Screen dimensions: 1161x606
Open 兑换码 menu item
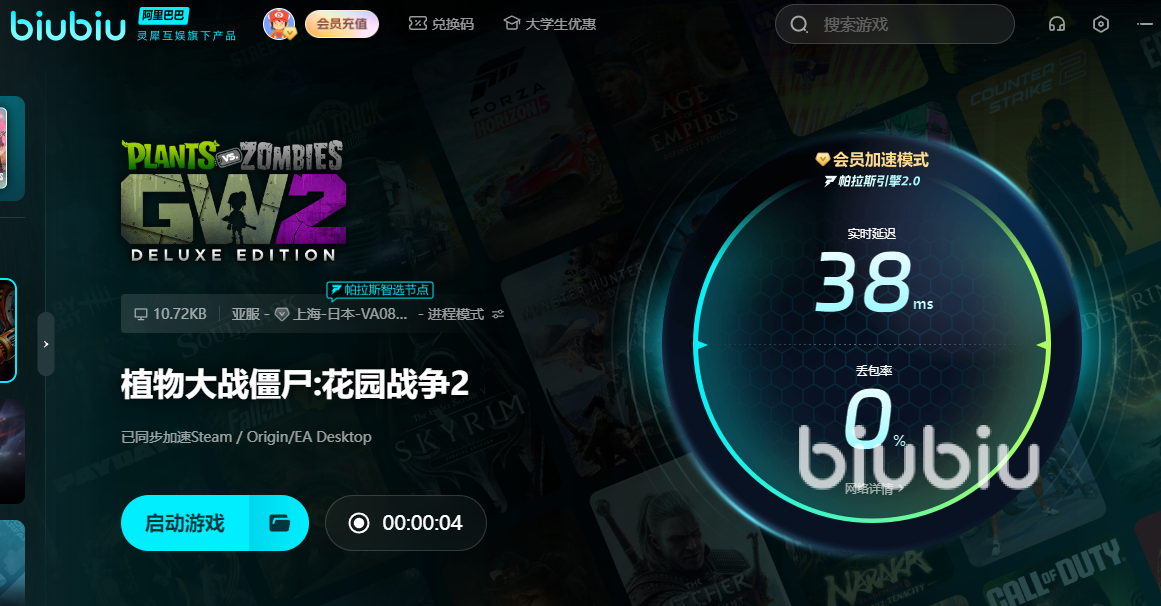tap(452, 24)
